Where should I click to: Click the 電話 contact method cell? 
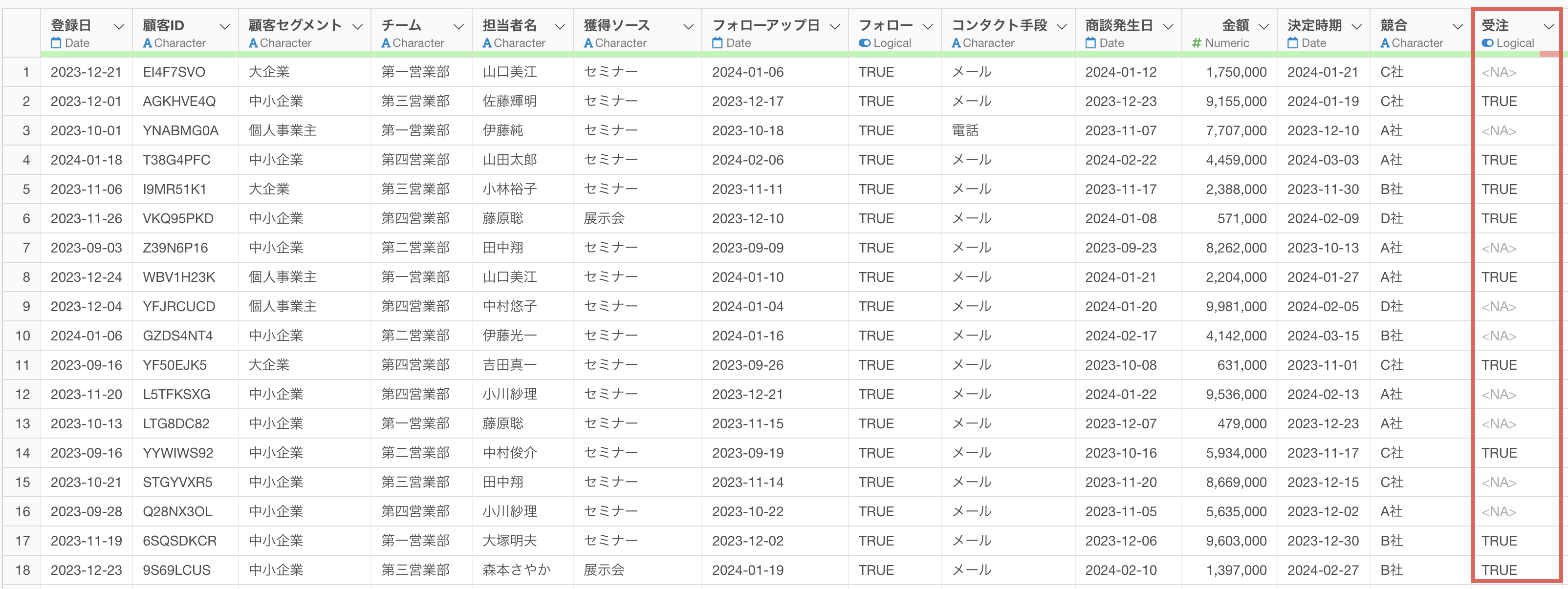point(965,131)
